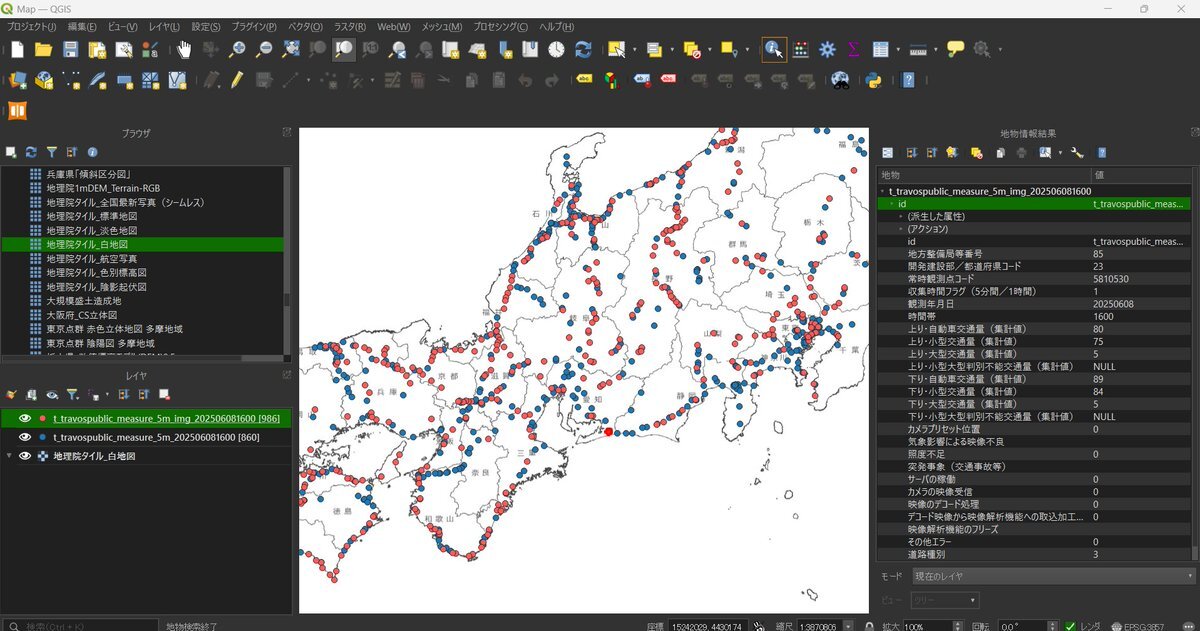Open the モード 現在のレイヤ dropdown
1200x631 pixels.
click(1053, 576)
